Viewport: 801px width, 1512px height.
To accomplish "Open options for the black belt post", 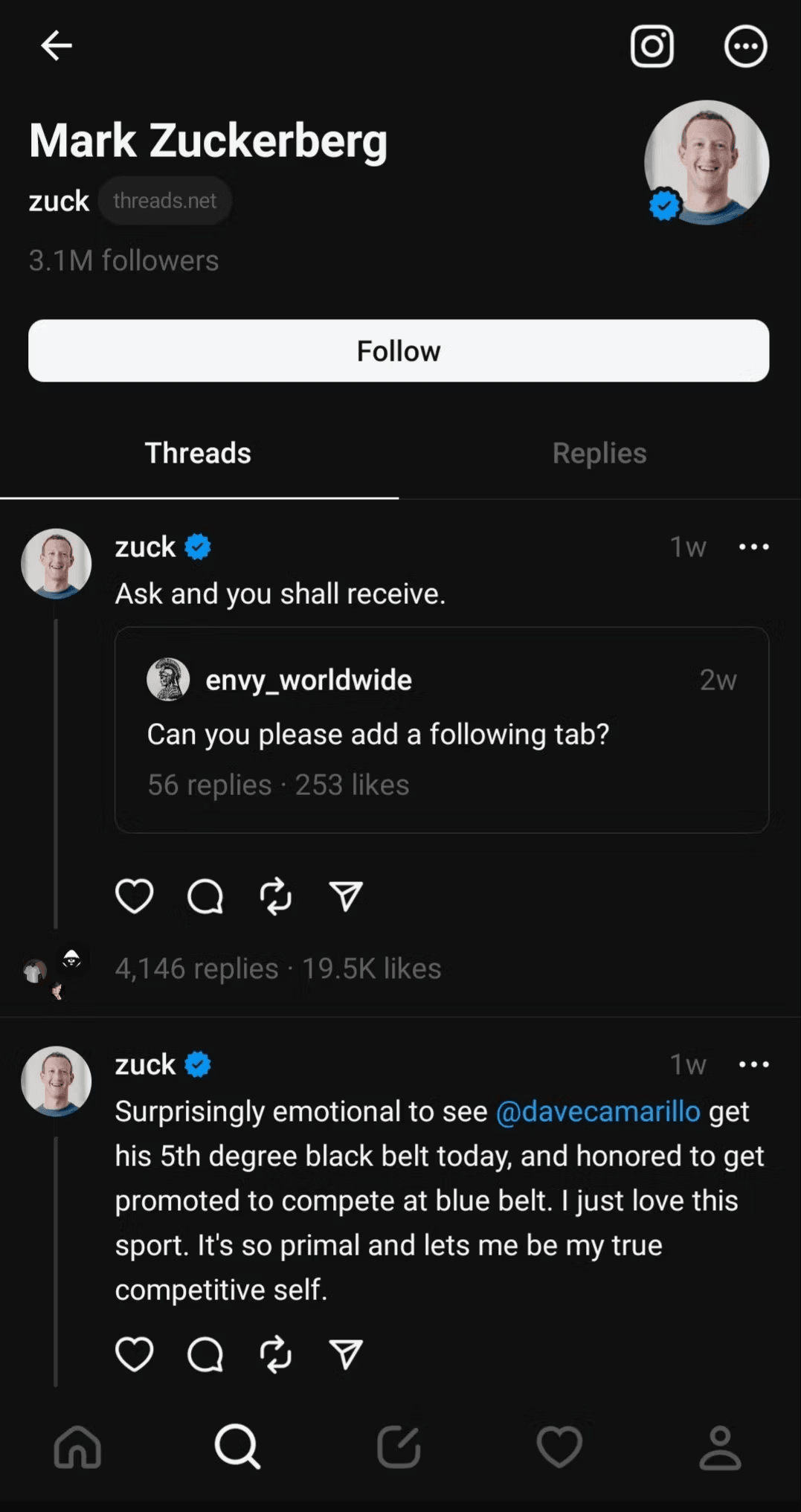I will click(x=753, y=1065).
